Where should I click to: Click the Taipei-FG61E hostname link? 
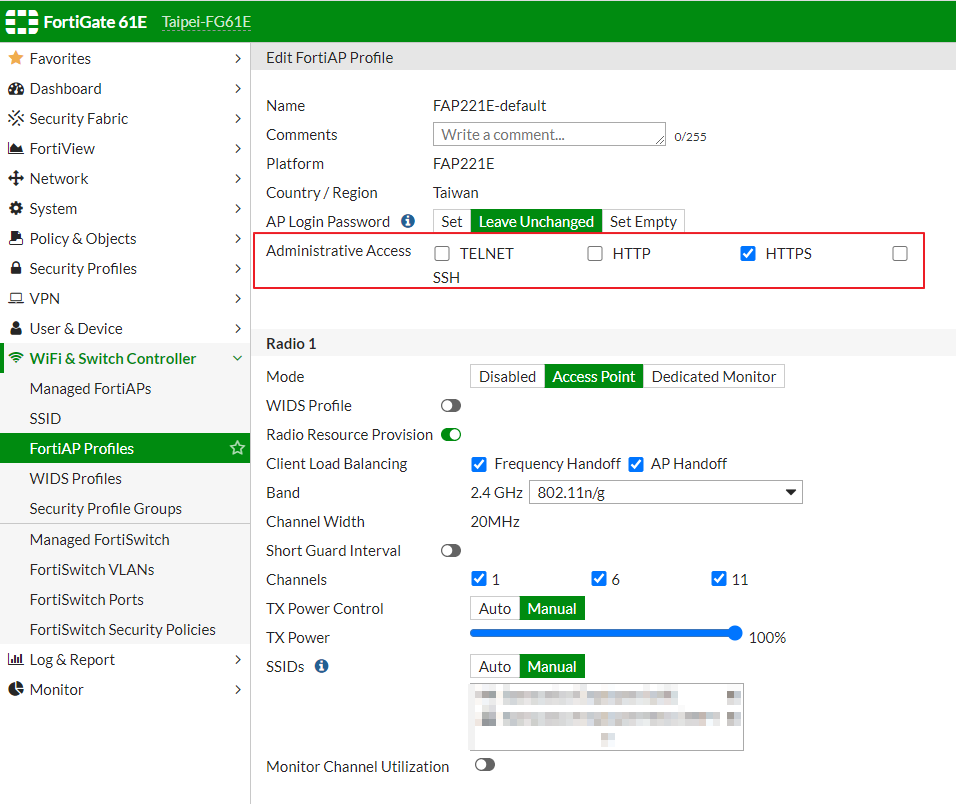pyautogui.click(x=206, y=22)
